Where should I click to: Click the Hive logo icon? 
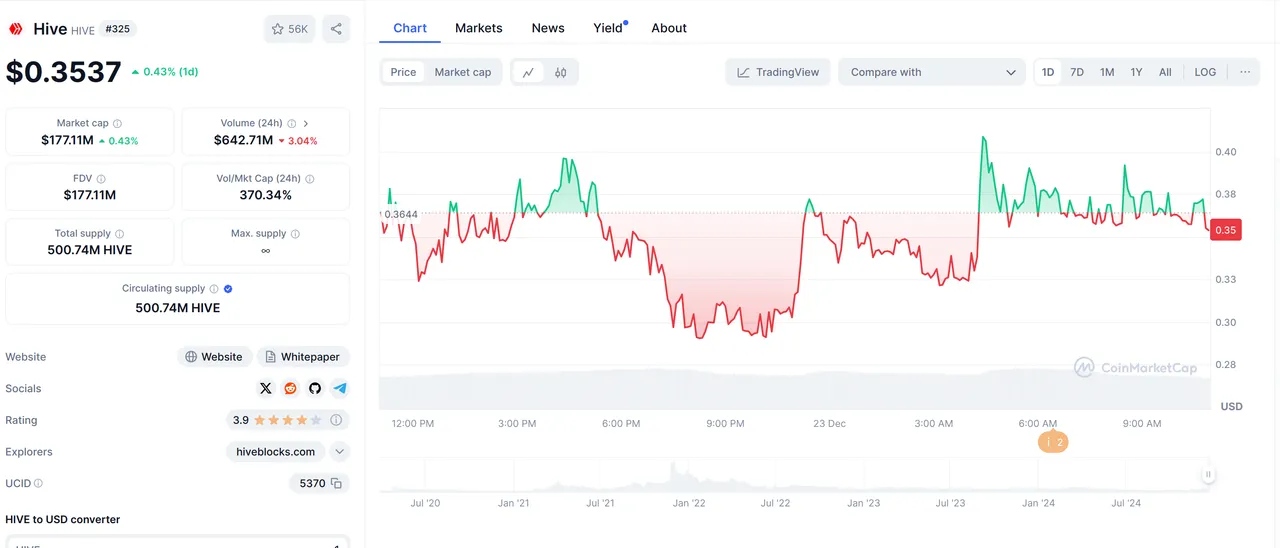click(16, 29)
